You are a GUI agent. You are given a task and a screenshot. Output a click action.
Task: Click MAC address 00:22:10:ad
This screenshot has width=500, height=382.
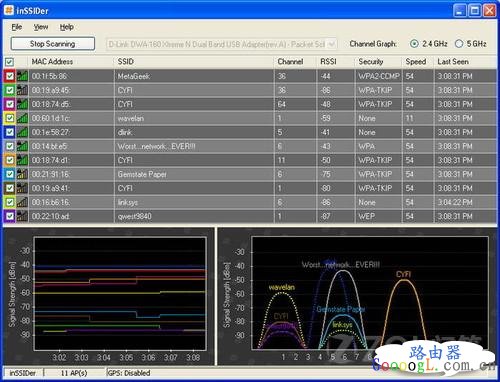pos(51,216)
